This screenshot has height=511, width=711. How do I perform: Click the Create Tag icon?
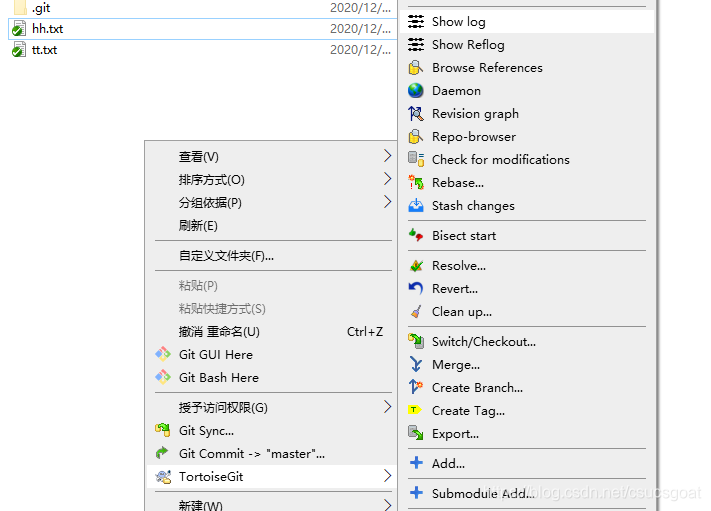(x=415, y=410)
